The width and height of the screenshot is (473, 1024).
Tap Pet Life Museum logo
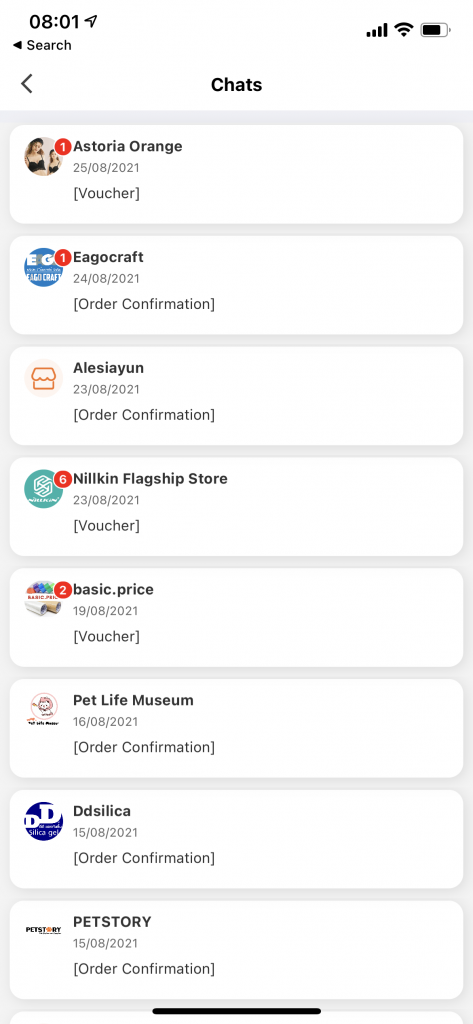[44, 711]
